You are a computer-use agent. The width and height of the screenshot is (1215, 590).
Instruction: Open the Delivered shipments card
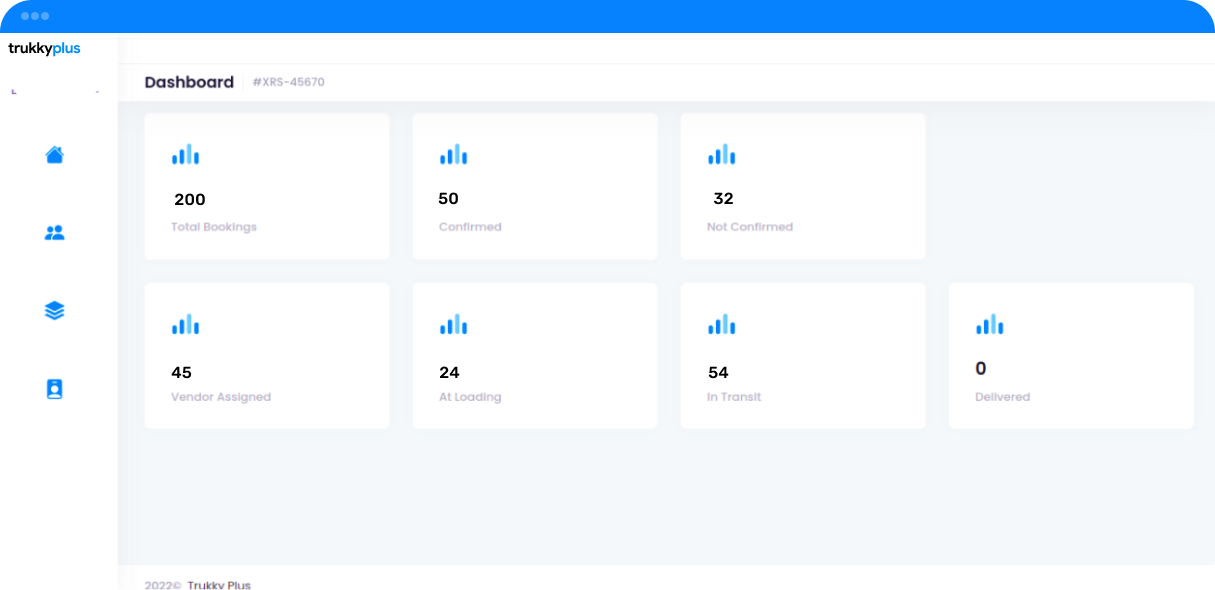pyautogui.click(x=1070, y=355)
